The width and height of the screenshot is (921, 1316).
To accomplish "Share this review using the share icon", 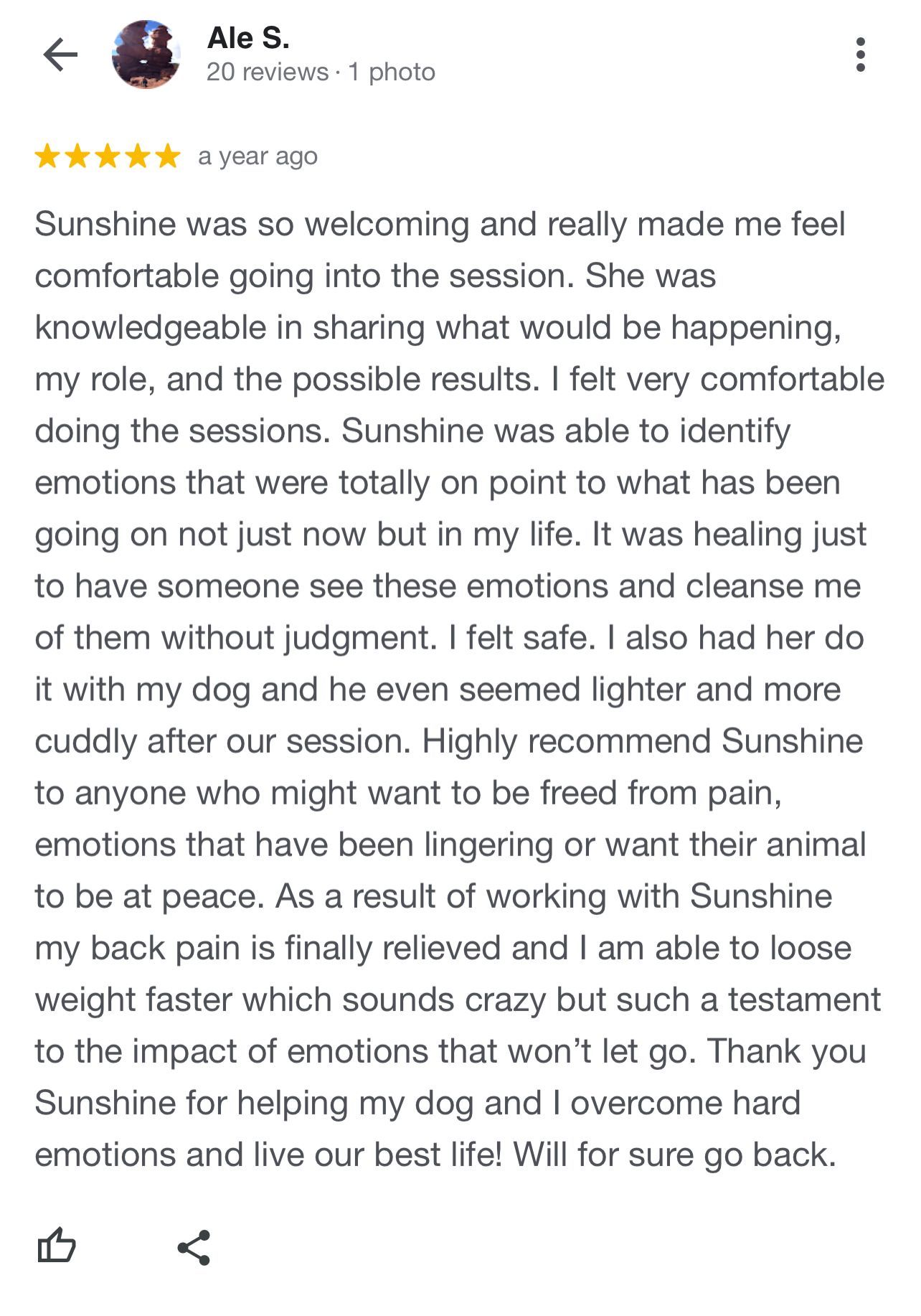I will (194, 1247).
